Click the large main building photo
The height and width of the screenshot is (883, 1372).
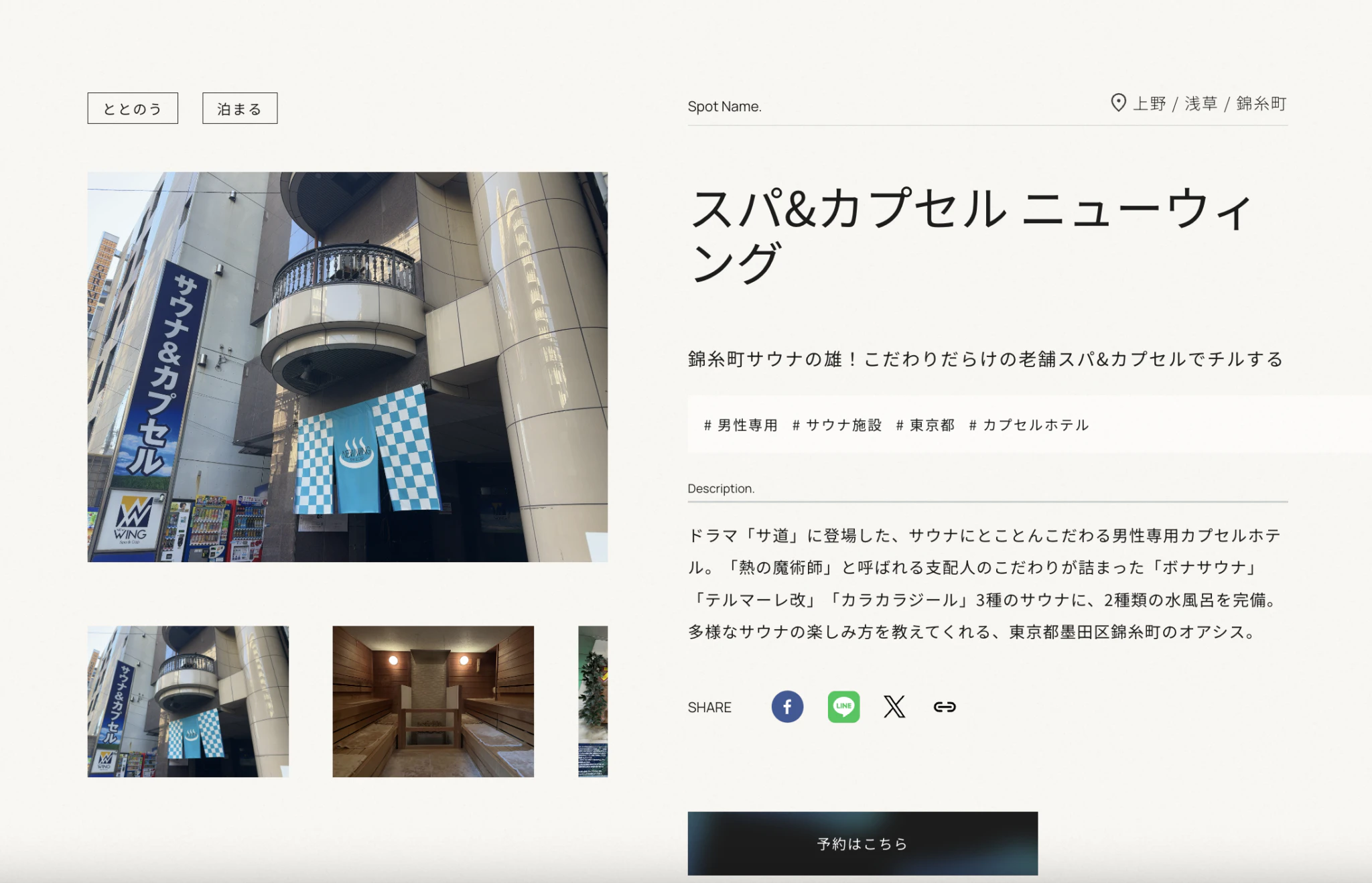point(348,366)
